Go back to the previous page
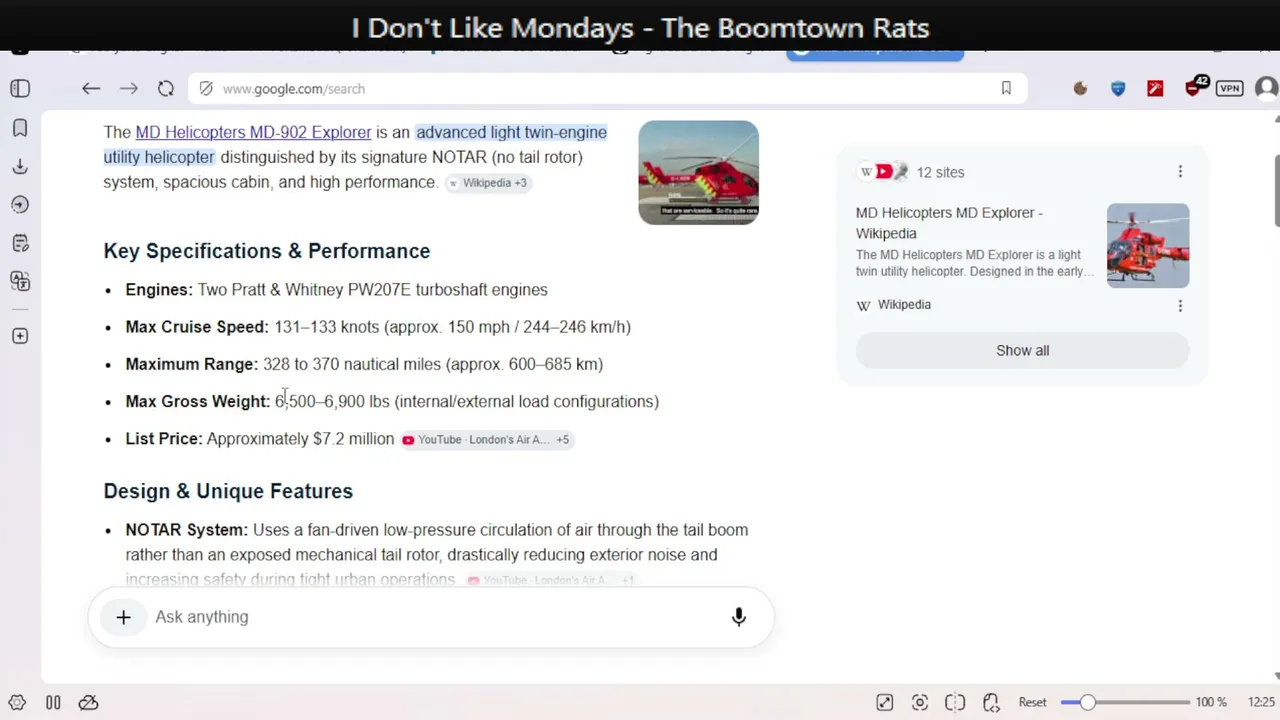Viewport: 1280px width, 720px height. (91, 89)
